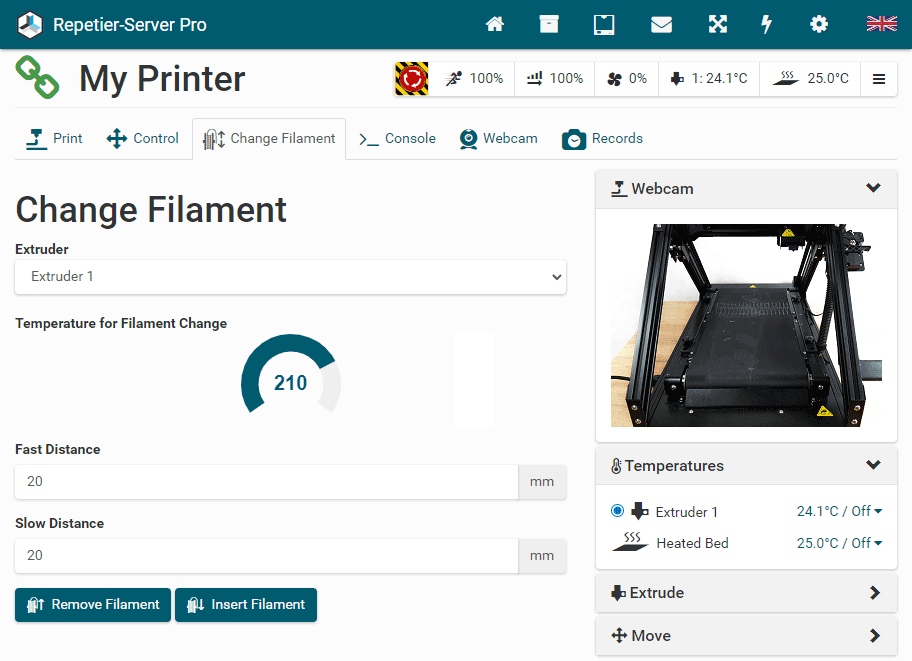Open Extruder 1 temperature Off dropdown
Viewport: 912px width, 661px height.
coord(839,512)
